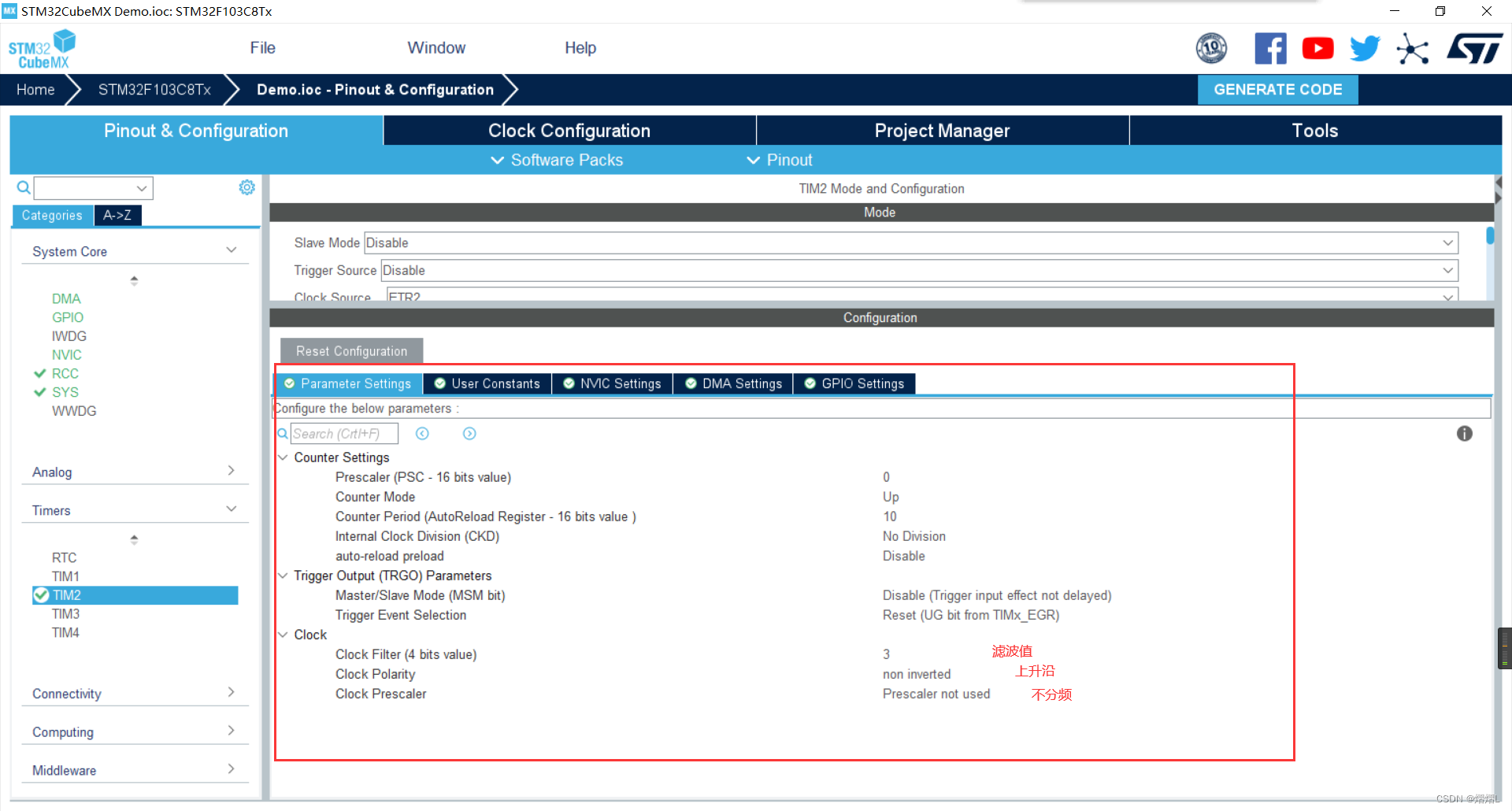Open the 10-year anniversary badge icon

tap(1211, 49)
